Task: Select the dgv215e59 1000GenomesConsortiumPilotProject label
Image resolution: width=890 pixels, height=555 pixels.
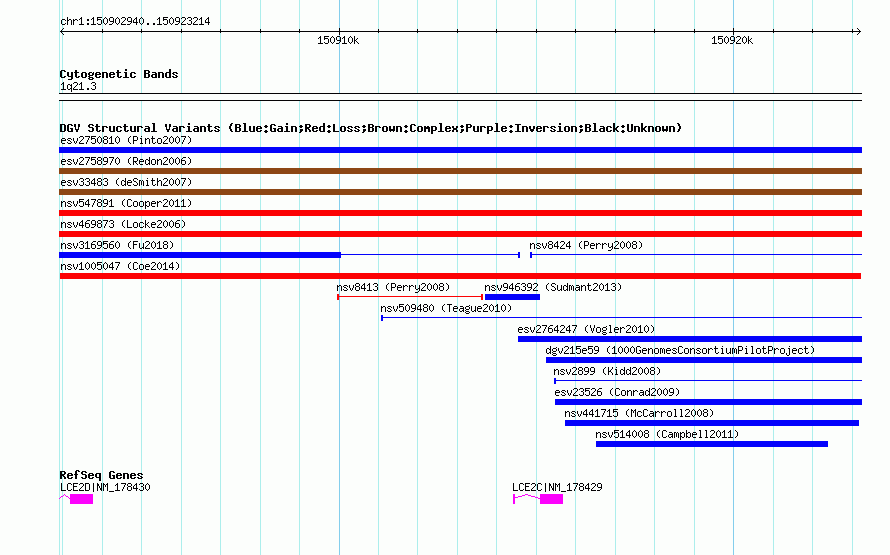Action: 680,350
